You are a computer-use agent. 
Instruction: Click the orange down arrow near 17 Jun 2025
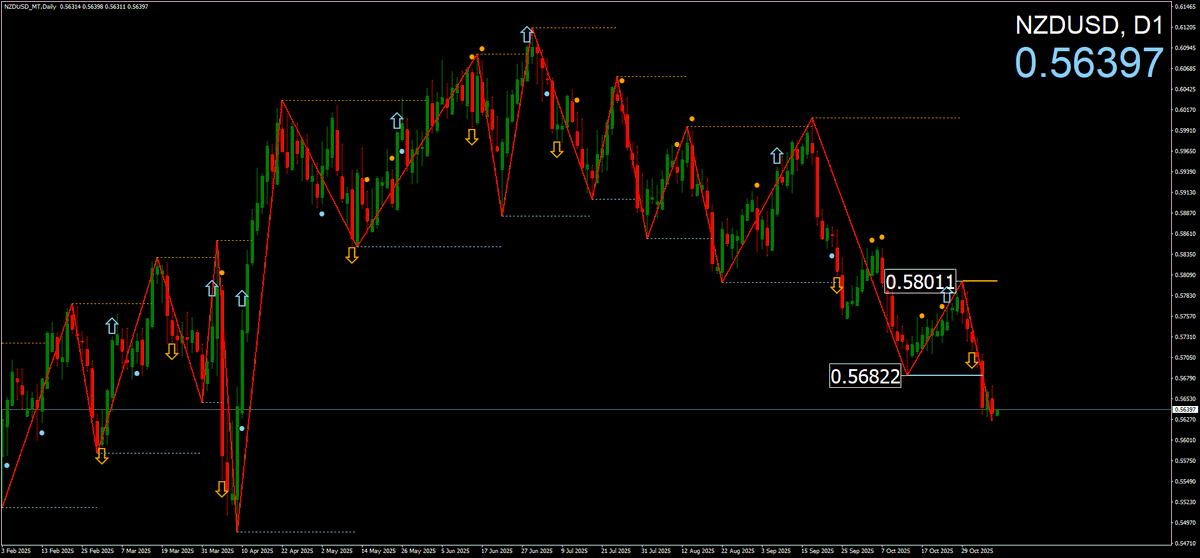[471, 136]
